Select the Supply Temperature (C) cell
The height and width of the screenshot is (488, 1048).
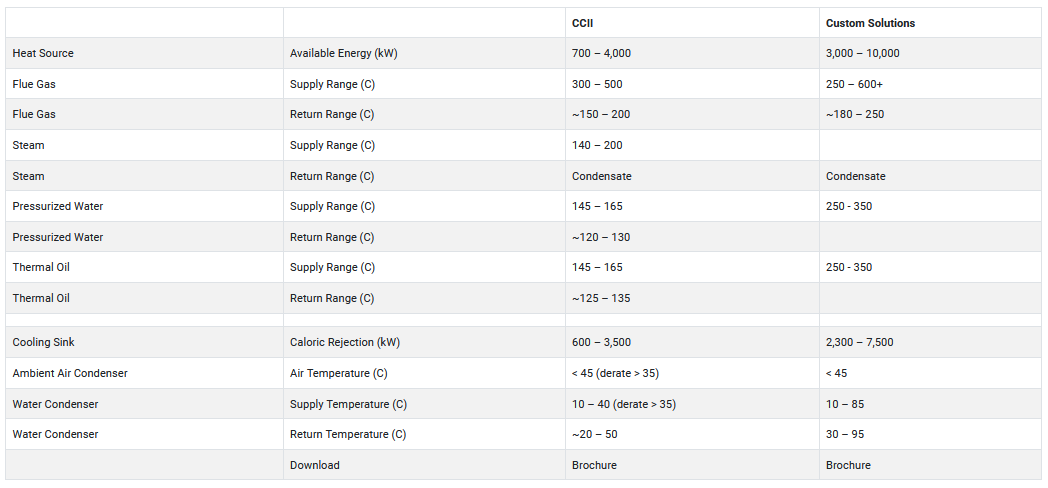click(x=348, y=404)
